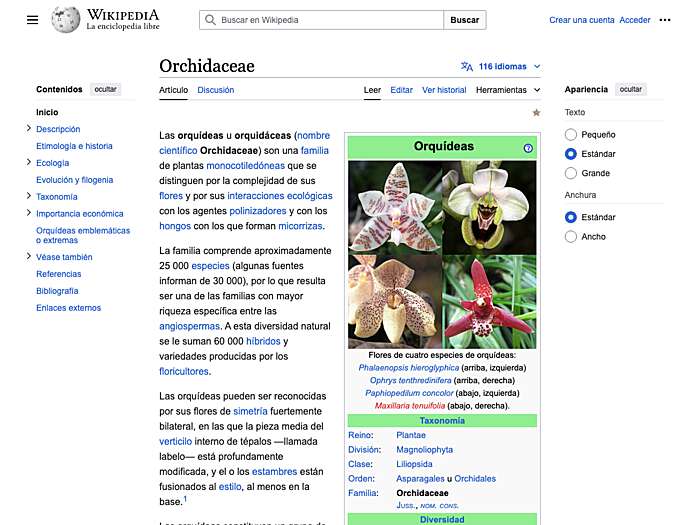The image size is (700, 525).
Task: Open the 116 idiomas language dropdown
Action: point(501,67)
